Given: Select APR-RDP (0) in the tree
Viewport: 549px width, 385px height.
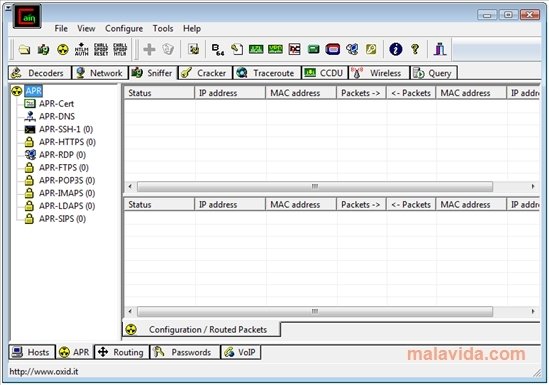Looking at the screenshot, I should tap(62, 155).
